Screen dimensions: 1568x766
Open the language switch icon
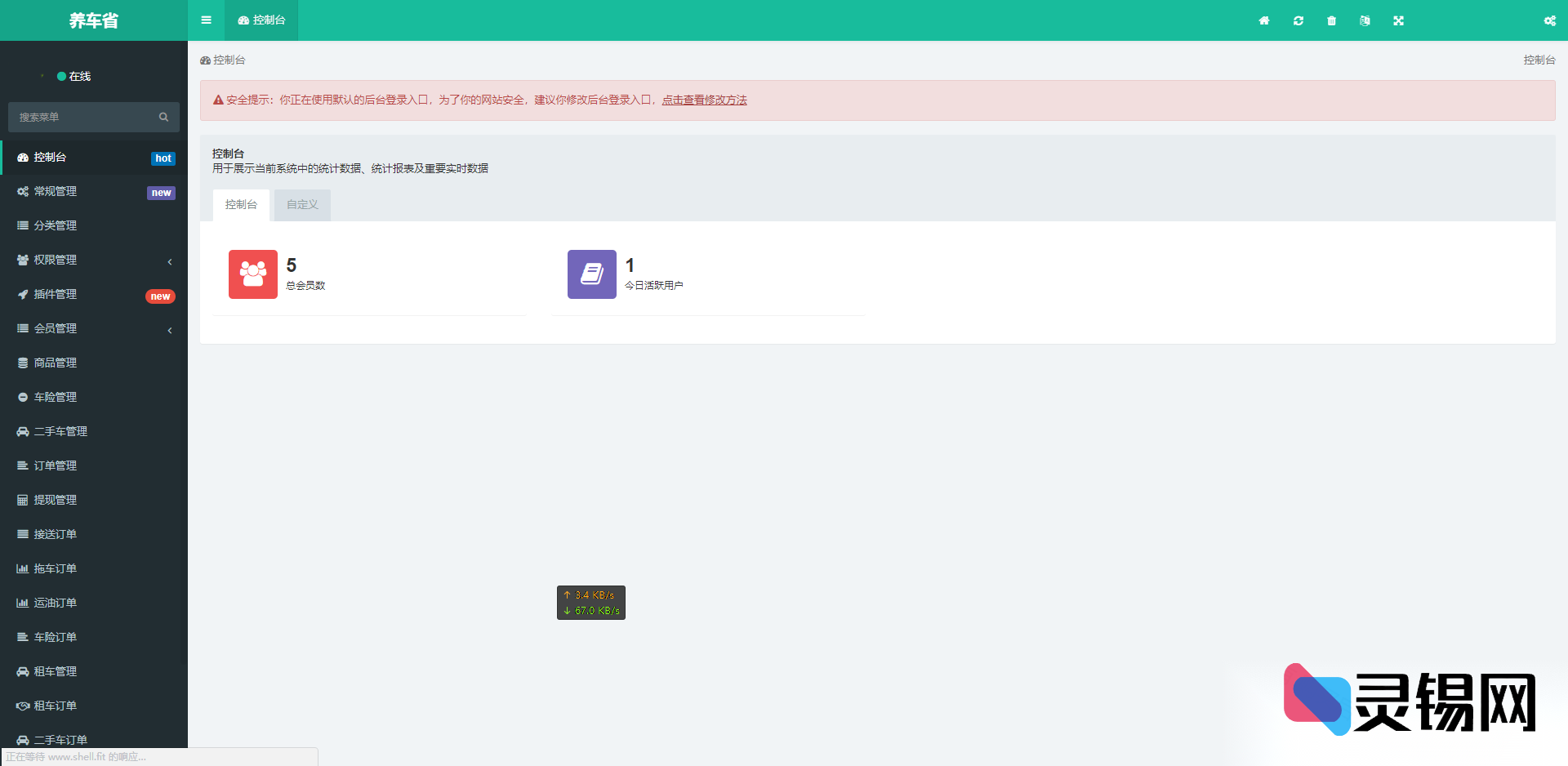(1365, 20)
